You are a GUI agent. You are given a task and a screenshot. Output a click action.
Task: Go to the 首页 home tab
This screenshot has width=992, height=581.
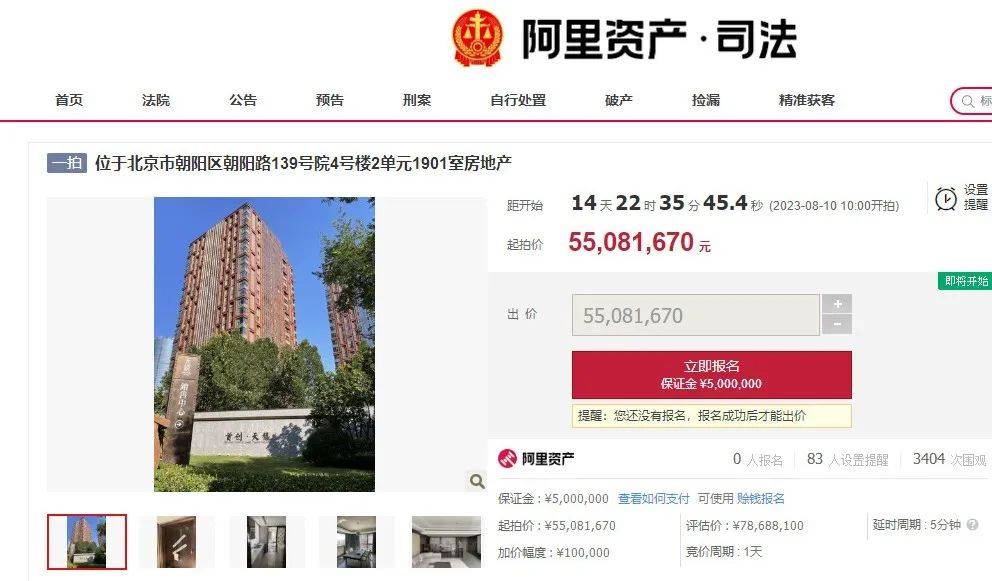(69, 100)
